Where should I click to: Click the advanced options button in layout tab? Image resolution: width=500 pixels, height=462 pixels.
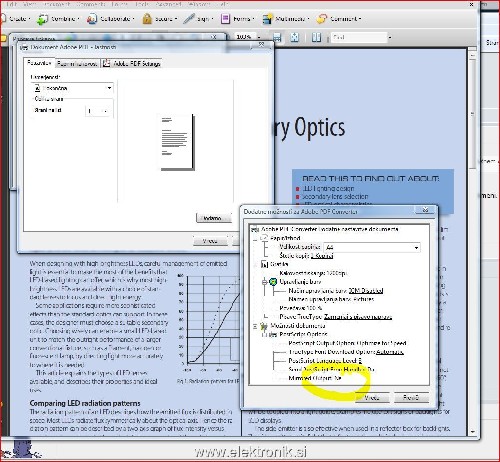pyautogui.click(x=213, y=218)
